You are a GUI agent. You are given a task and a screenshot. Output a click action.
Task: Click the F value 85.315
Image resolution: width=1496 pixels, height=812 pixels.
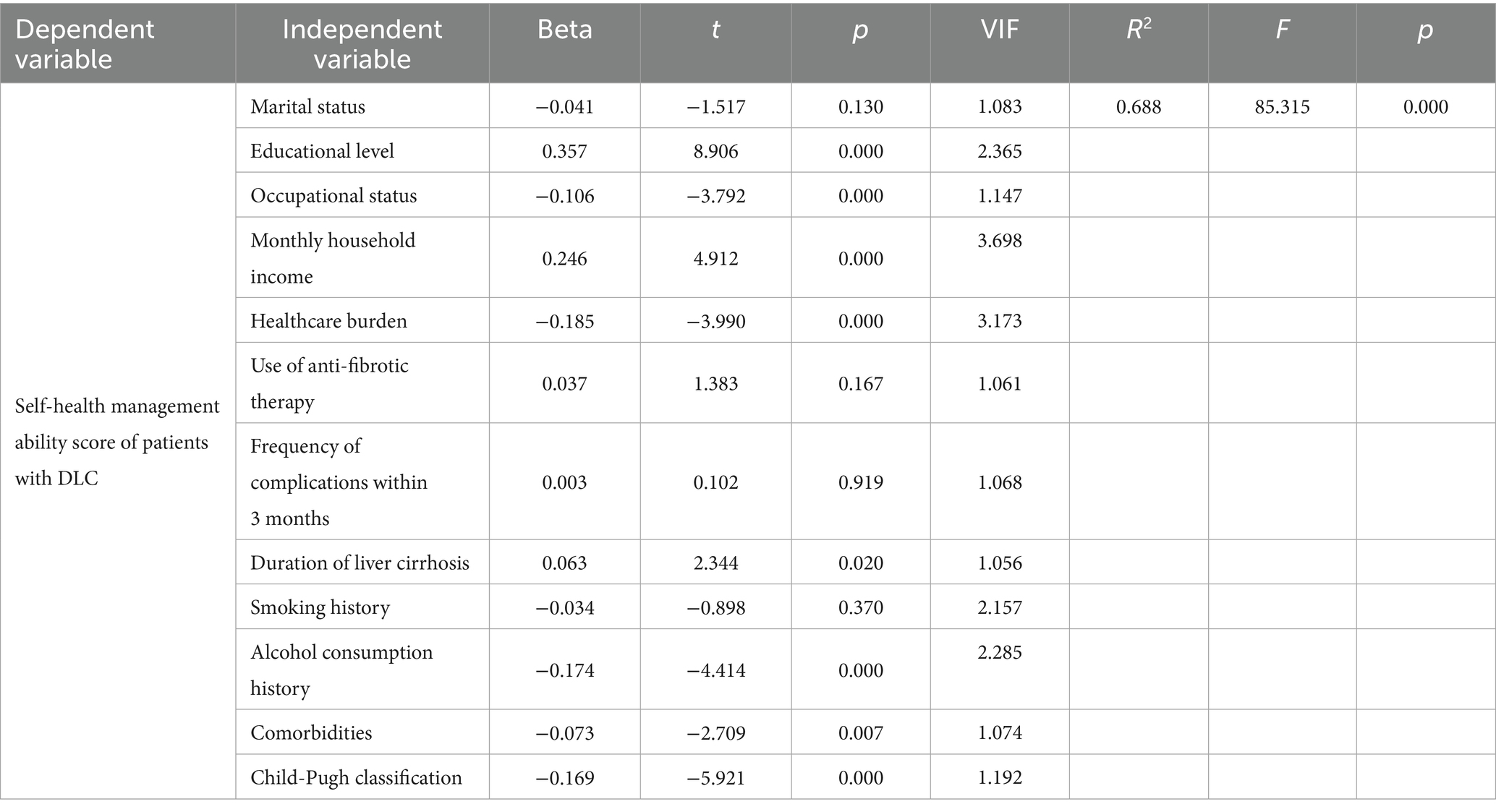[1282, 107]
